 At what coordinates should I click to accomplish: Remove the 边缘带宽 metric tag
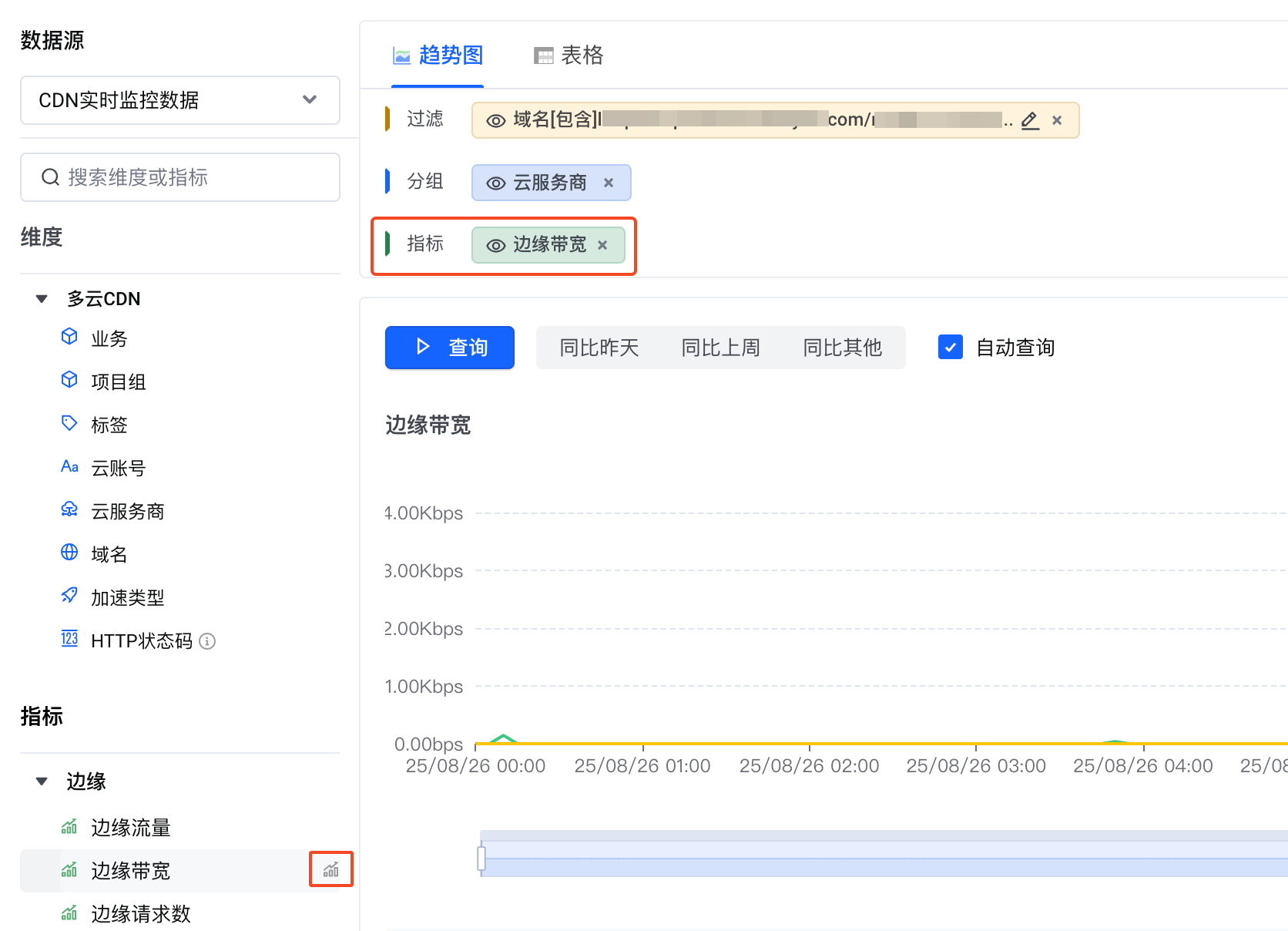(602, 245)
